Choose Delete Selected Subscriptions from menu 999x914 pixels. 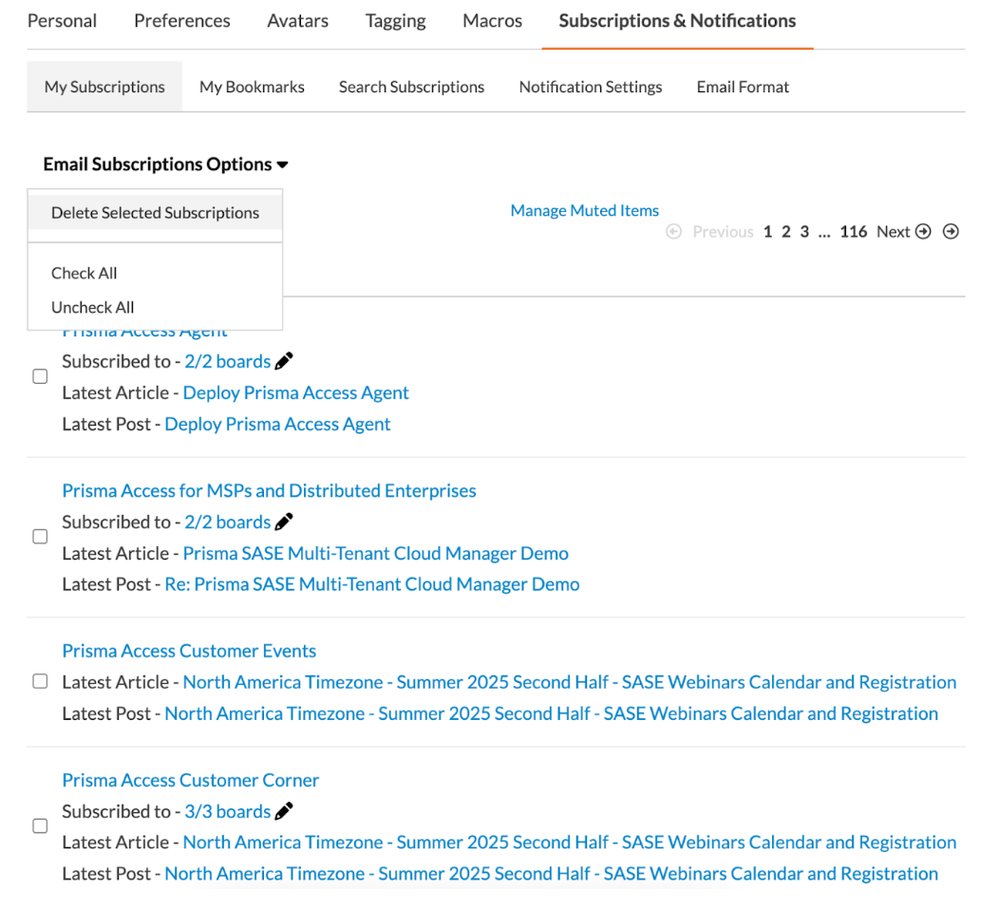pos(155,213)
